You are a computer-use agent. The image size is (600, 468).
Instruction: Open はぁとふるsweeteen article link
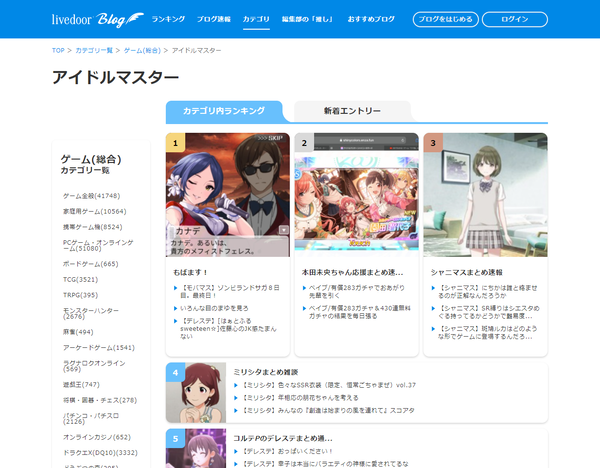[228, 329]
